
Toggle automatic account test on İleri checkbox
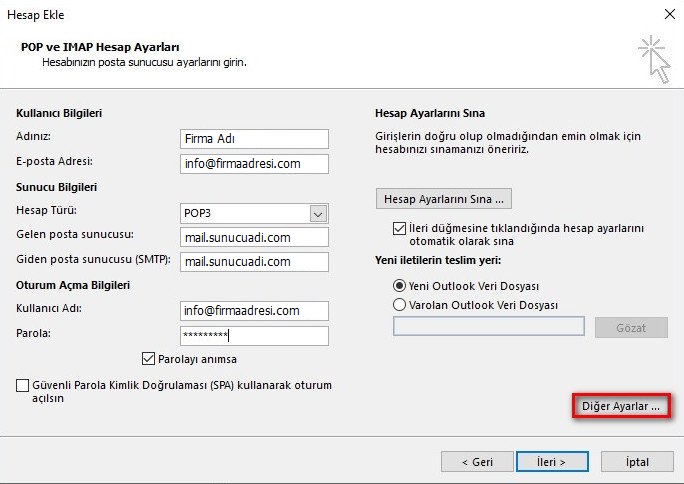(x=399, y=228)
